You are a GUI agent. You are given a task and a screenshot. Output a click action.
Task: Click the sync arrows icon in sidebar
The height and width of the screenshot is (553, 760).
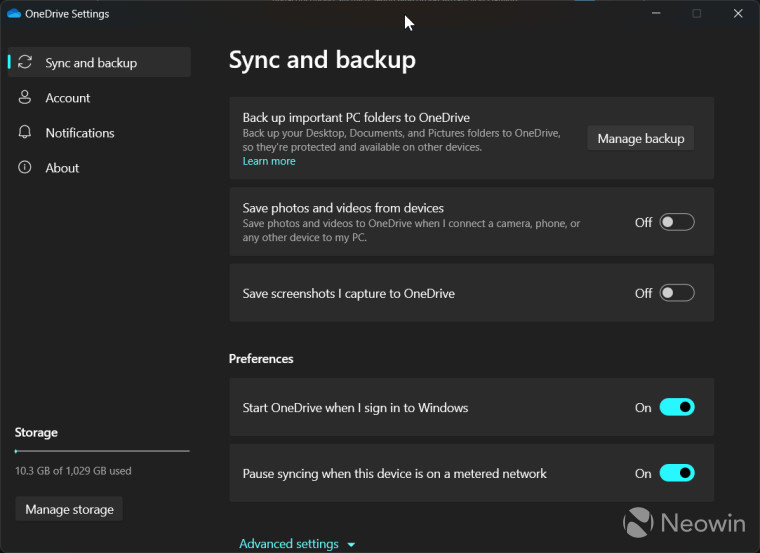[25, 63]
